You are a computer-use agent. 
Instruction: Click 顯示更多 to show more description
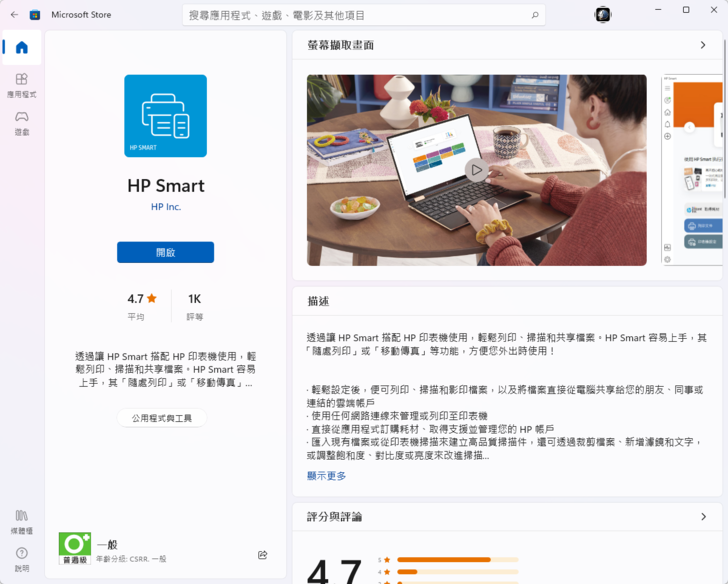[x=326, y=476]
